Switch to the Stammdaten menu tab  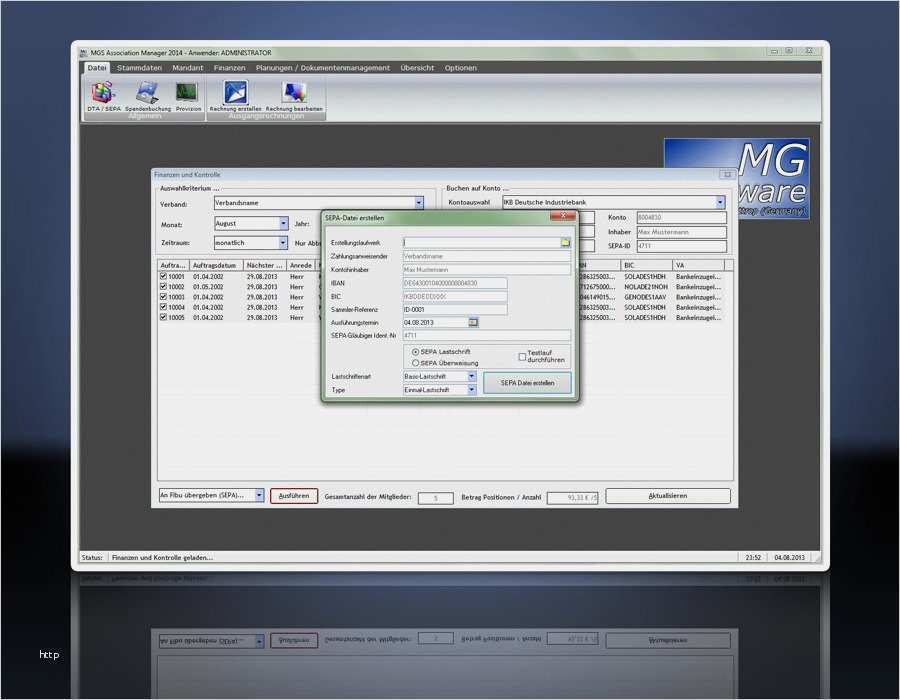click(139, 68)
